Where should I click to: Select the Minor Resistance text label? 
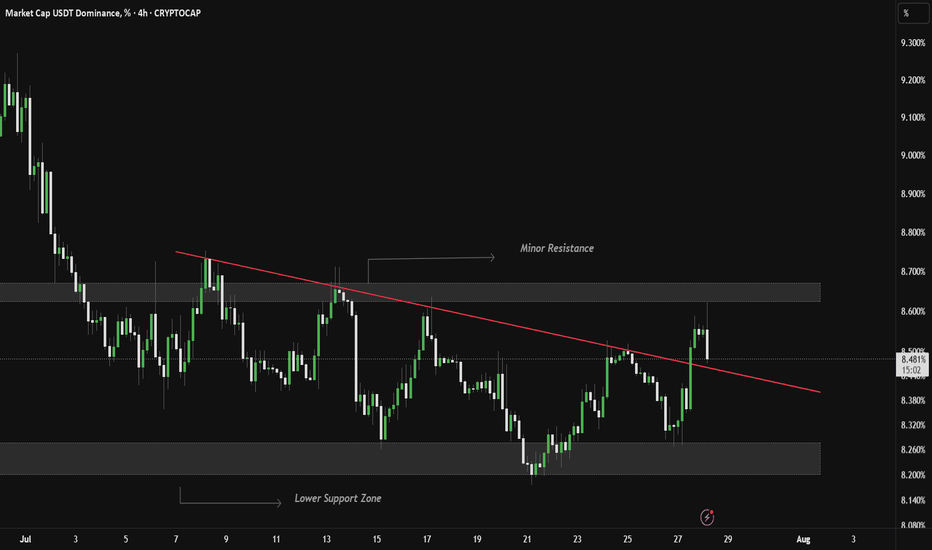click(557, 248)
